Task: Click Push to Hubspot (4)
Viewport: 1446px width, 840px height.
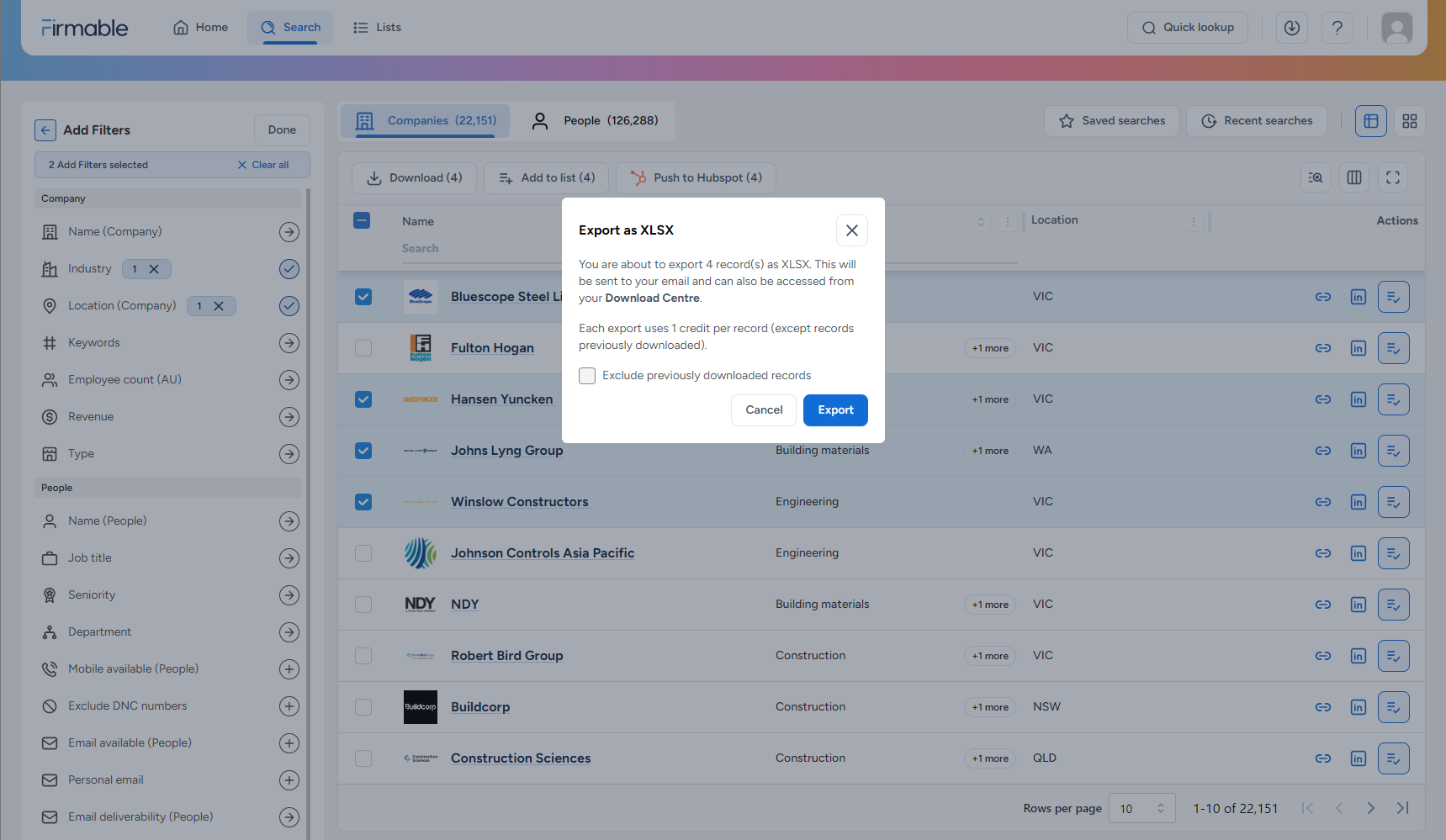Action: click(696, 178)
